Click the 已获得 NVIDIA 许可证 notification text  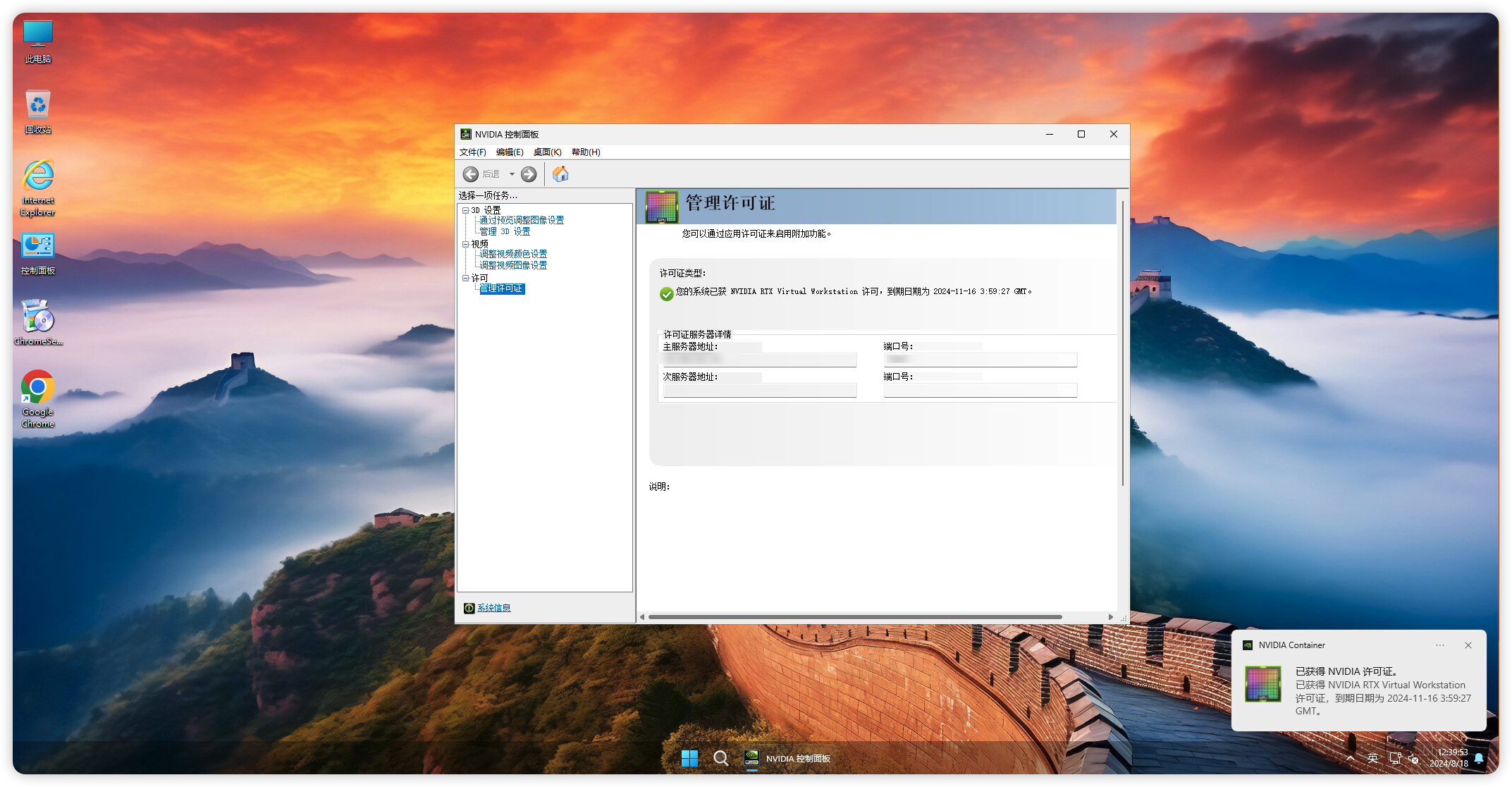point(1346,671)
